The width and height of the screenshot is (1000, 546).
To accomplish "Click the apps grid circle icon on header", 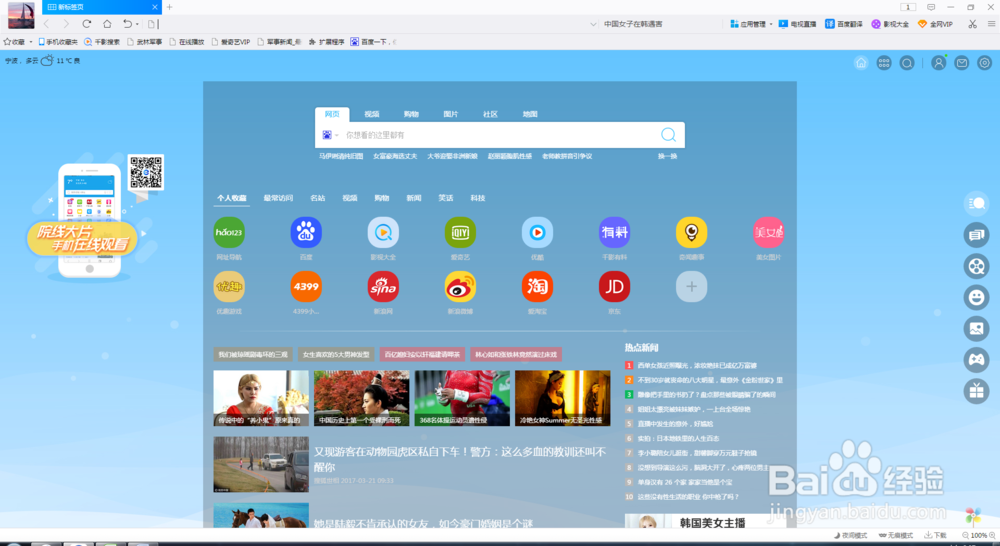I will pyautogui.click(x=884, y=63).
